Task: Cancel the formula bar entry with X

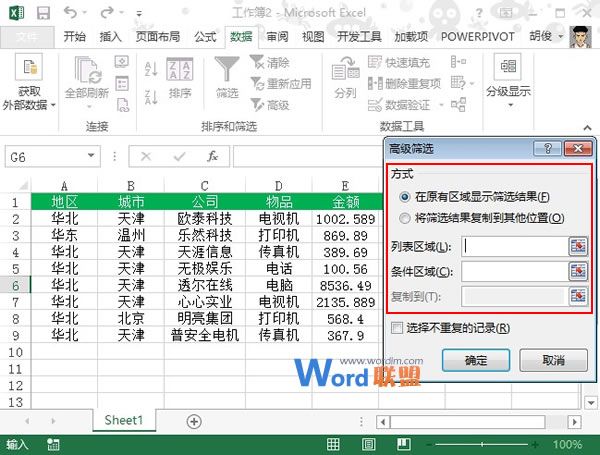Action: [x=146, y=156]
